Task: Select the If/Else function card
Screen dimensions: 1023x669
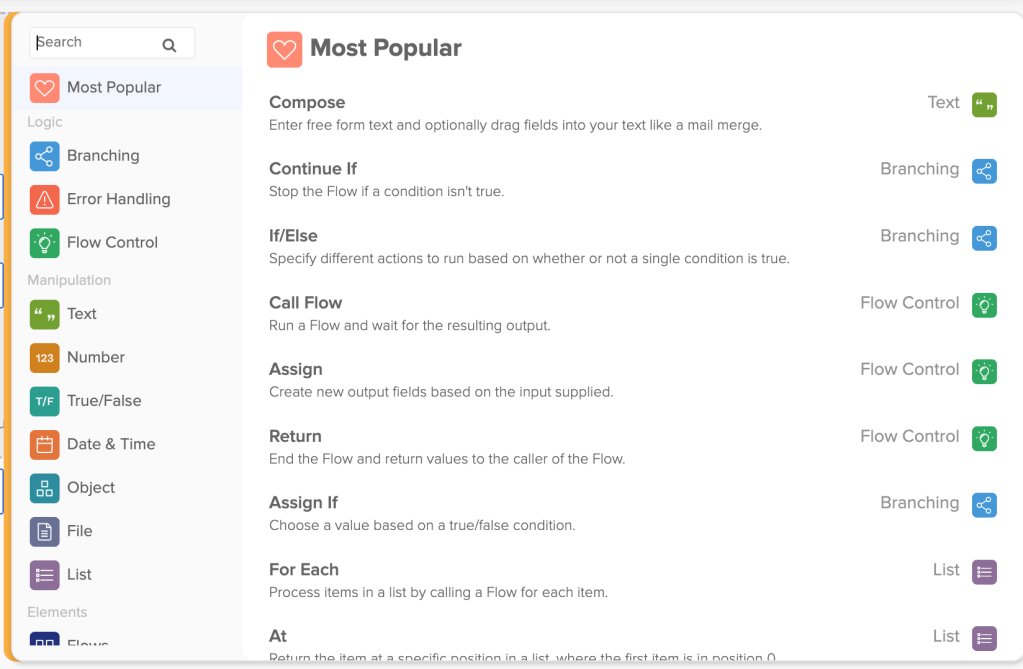Action: tap(293, 236)
